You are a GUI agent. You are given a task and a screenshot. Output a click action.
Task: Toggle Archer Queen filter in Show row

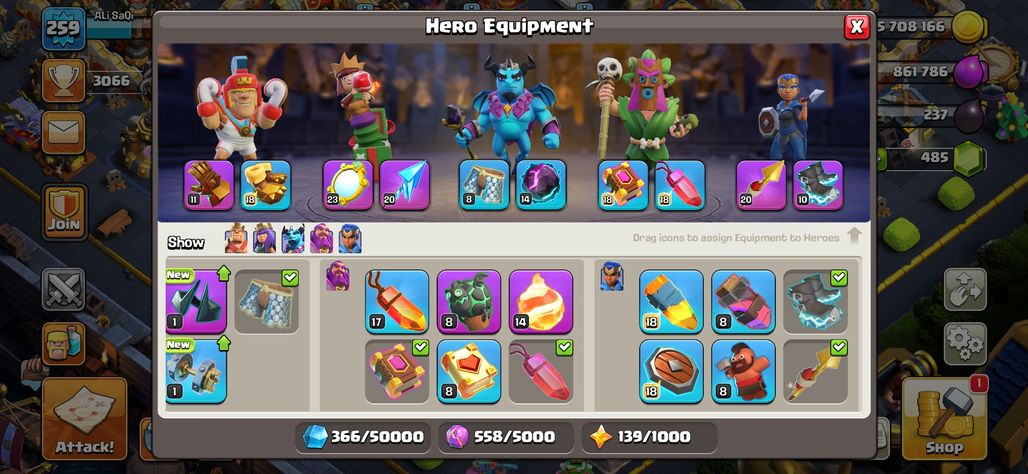(x=264, y=239)
